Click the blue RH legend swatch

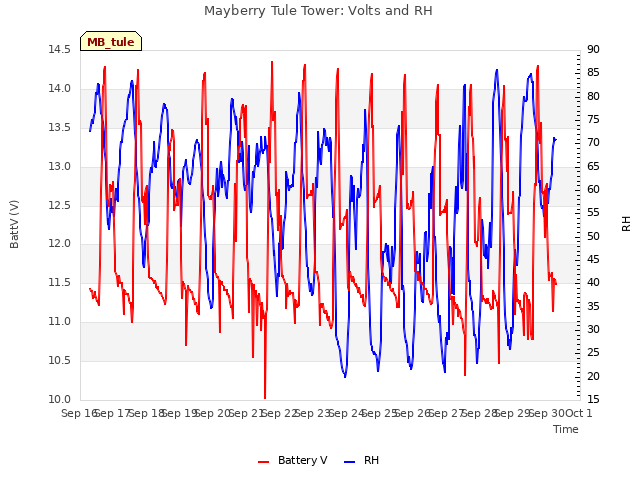350,462
